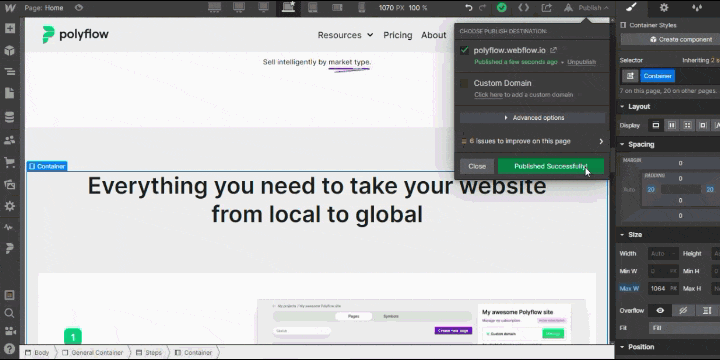Uncheck polyflow.webflow.io publish destination
The width and height of the screenshot is (720, 360).
tap(464, 50)
